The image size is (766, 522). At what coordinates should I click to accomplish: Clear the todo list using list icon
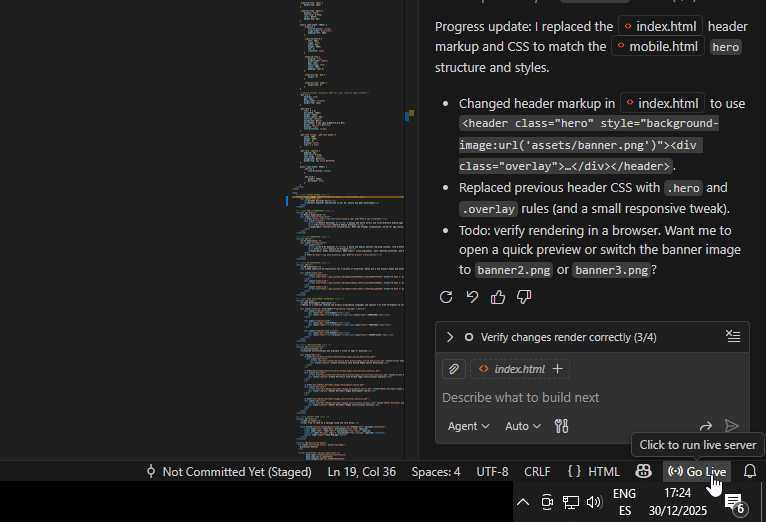pos(733,337)
